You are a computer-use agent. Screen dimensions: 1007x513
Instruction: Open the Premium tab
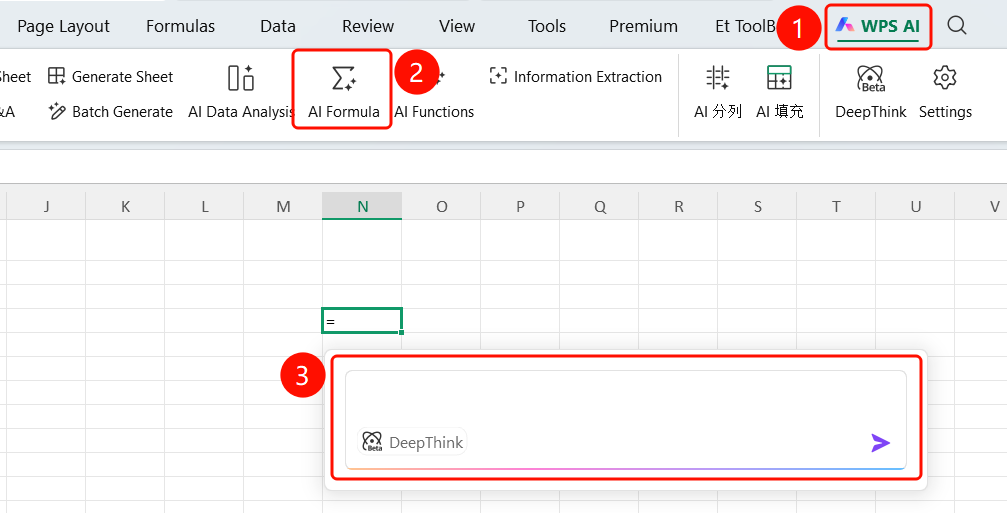(644, 26)
